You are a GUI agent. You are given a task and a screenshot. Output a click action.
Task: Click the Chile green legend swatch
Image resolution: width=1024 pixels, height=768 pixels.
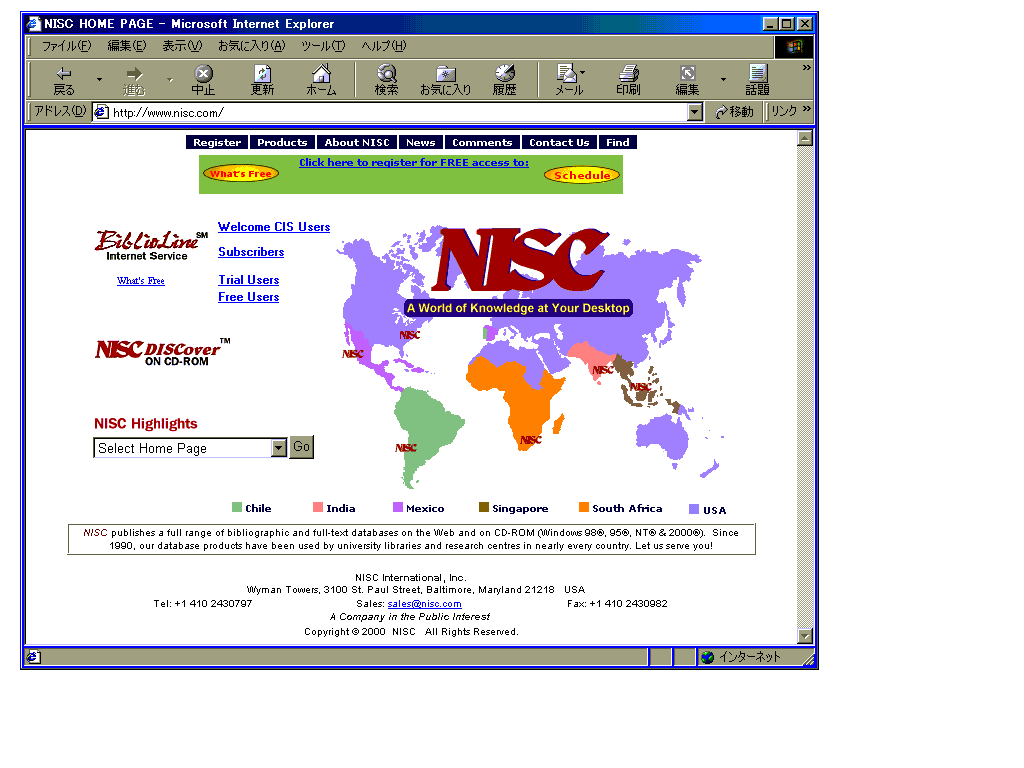click(x=237, y=507)
